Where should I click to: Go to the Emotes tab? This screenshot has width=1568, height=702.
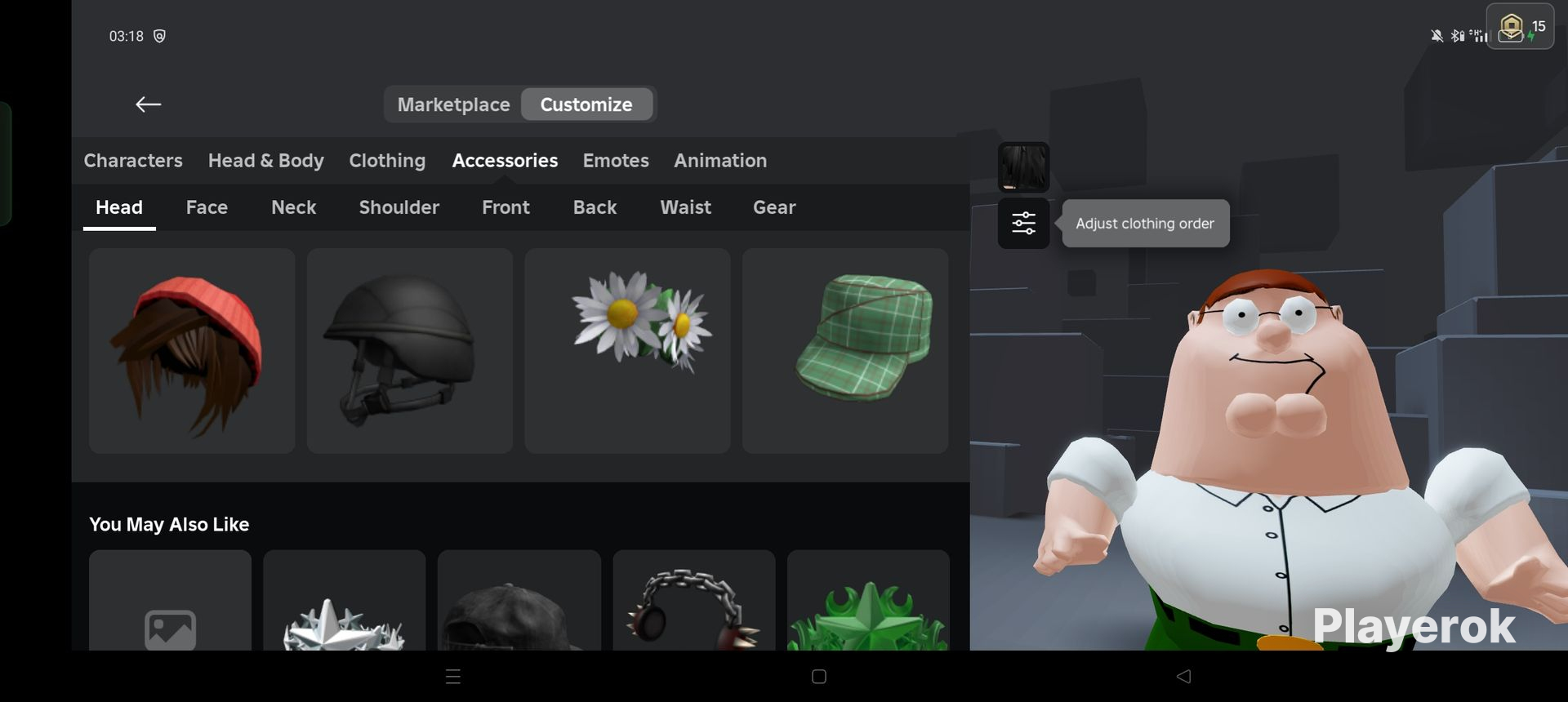616,160
